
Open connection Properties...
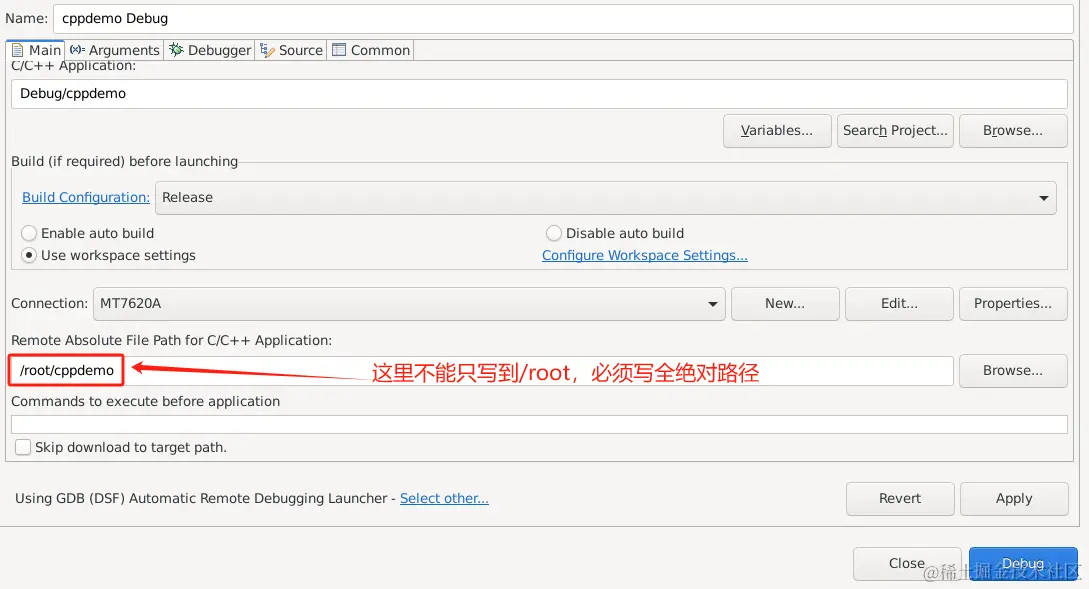click(1013, 304)
